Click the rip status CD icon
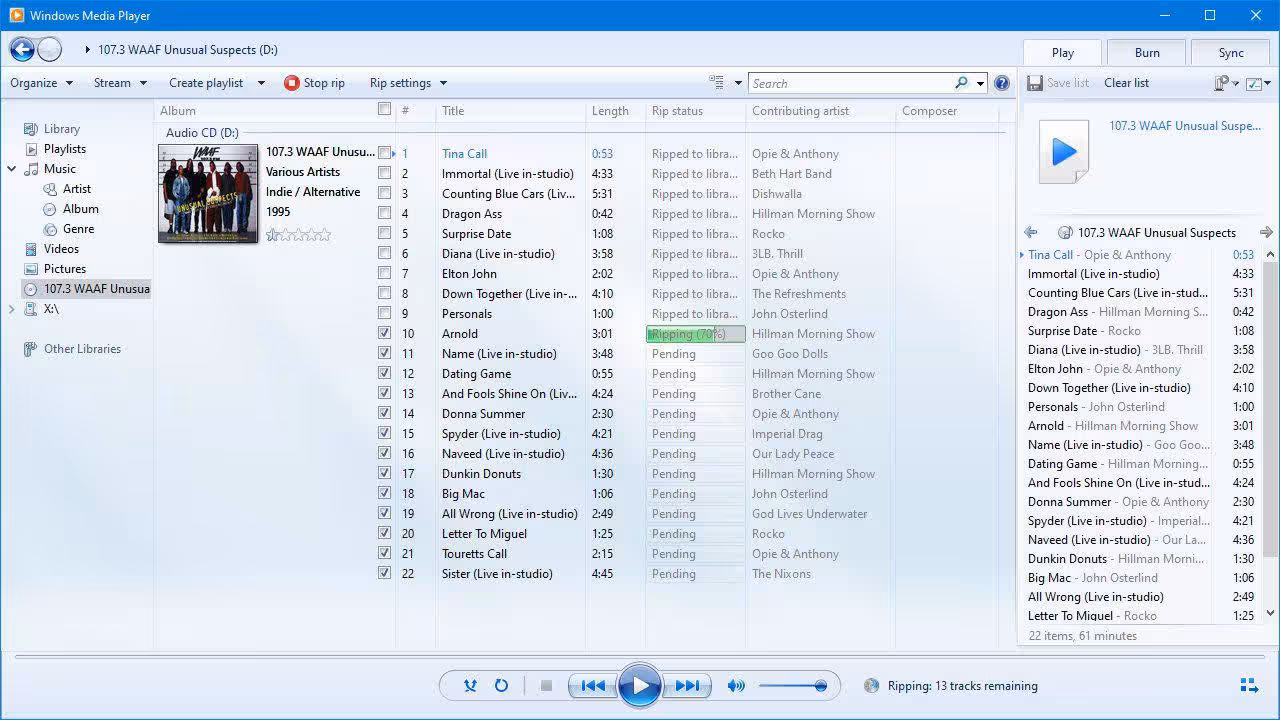The width and height of the screenshot is (1280, 720). [871, 686]
